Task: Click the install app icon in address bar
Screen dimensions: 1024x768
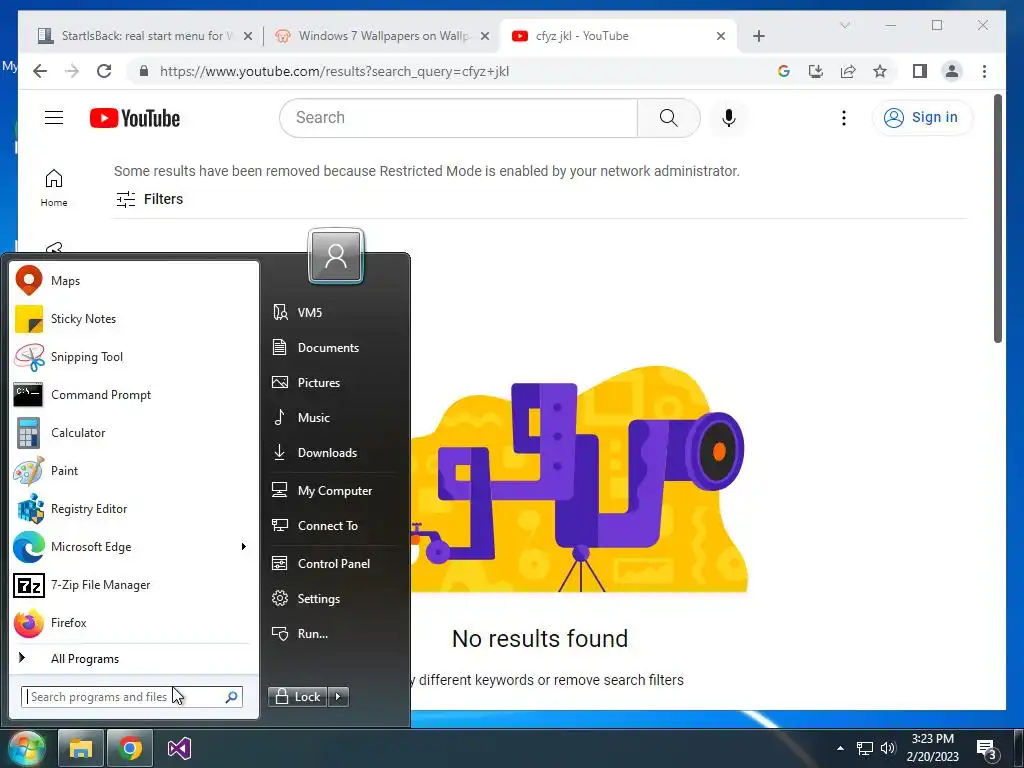Action: 816,71
